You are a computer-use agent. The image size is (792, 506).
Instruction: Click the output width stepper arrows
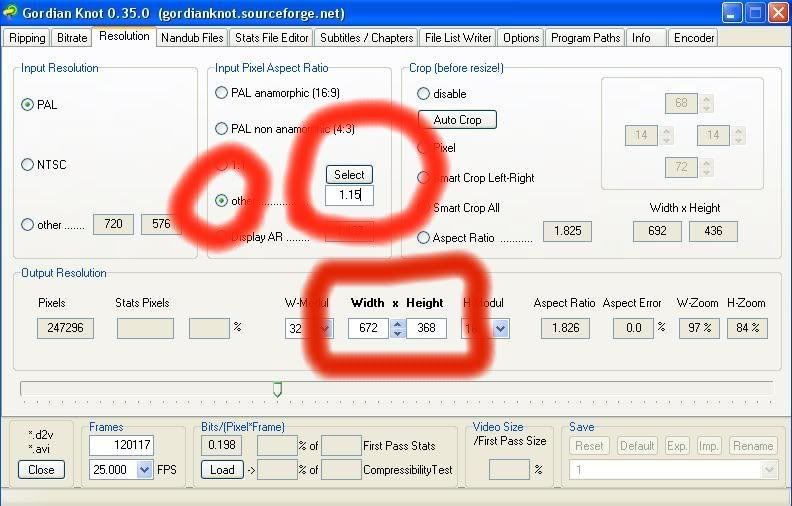click(398, 329)
